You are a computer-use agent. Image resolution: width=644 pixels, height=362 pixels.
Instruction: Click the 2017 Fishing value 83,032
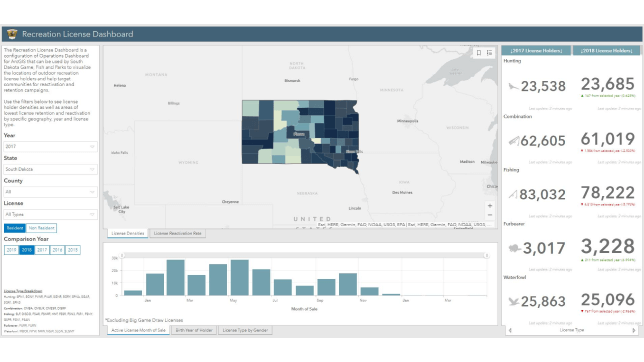pos(543,194)
